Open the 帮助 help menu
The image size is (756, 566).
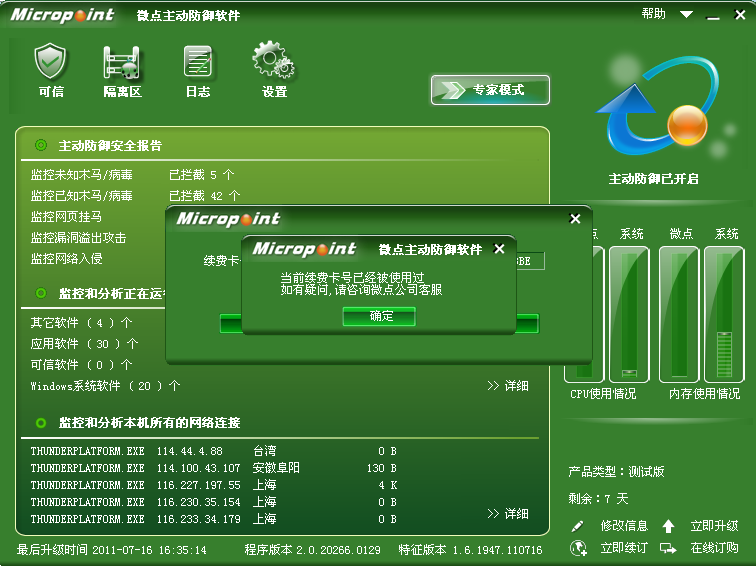(653, 14)
